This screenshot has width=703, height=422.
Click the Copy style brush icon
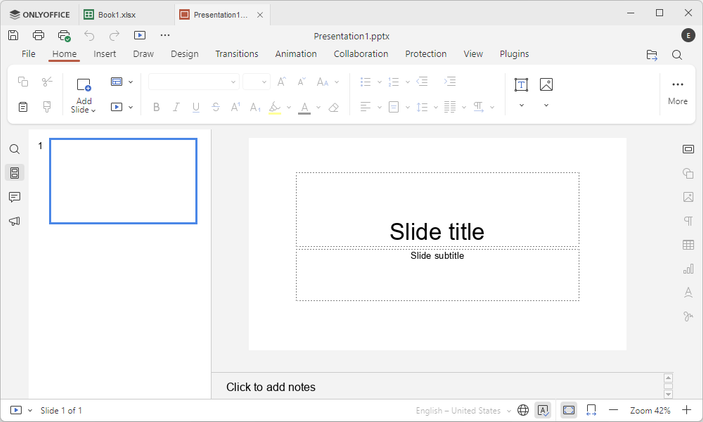pyautogui.click(x=47, y=107)
